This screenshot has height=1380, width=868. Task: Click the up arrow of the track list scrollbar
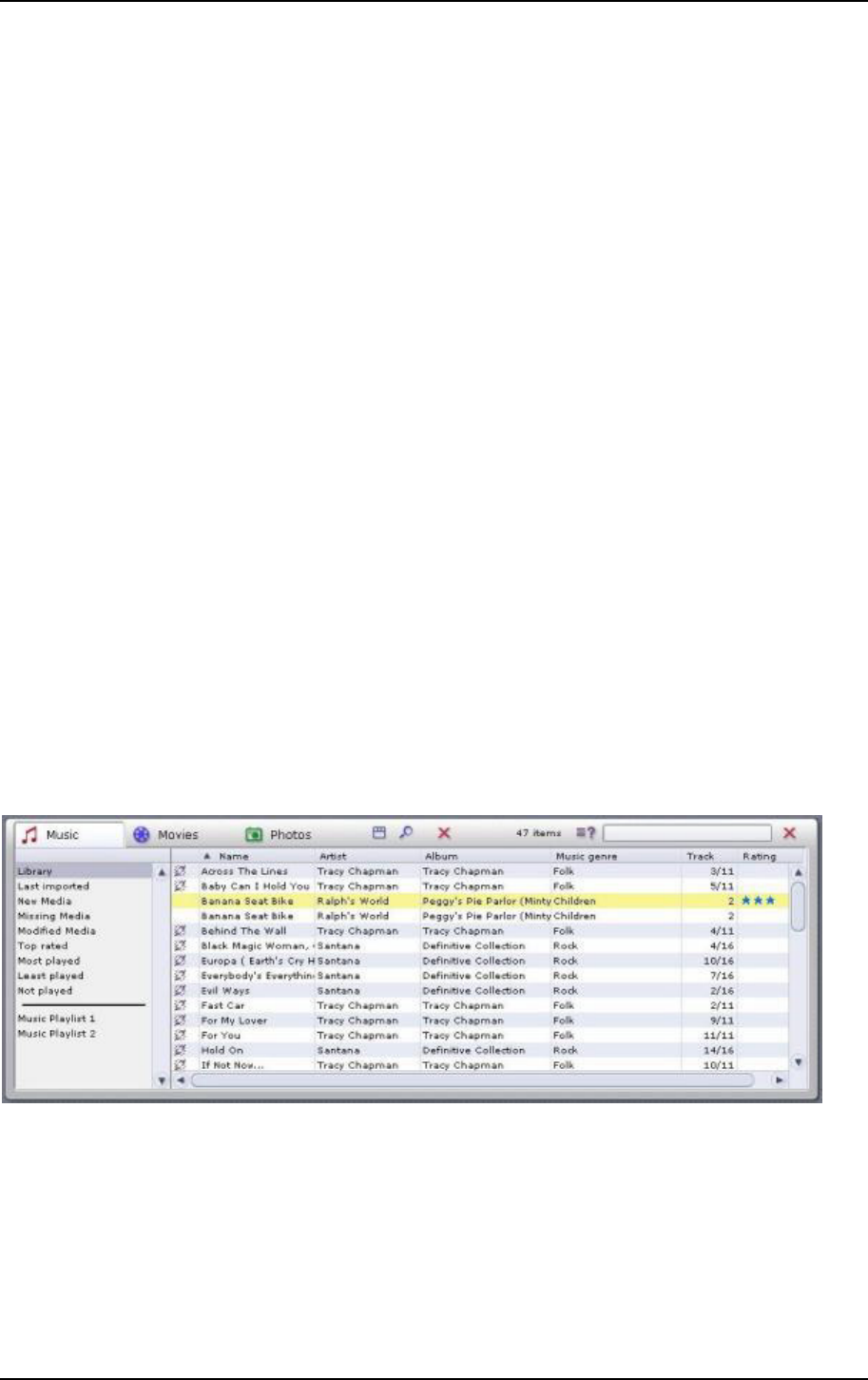(x=799, y=872)
